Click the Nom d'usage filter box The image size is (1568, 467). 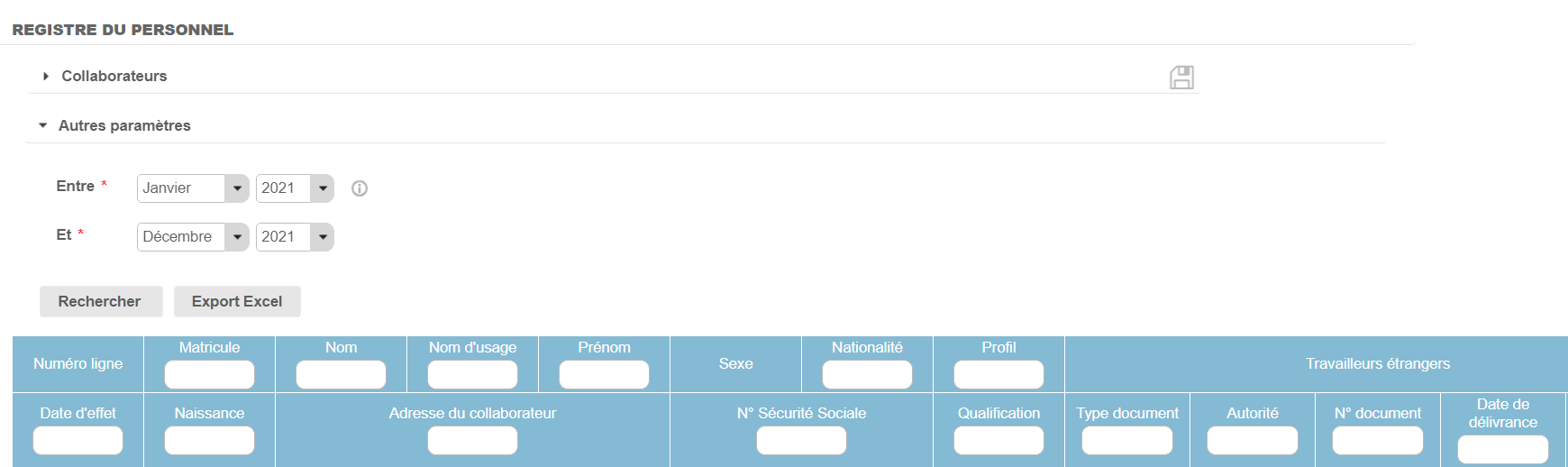[472, 374]
